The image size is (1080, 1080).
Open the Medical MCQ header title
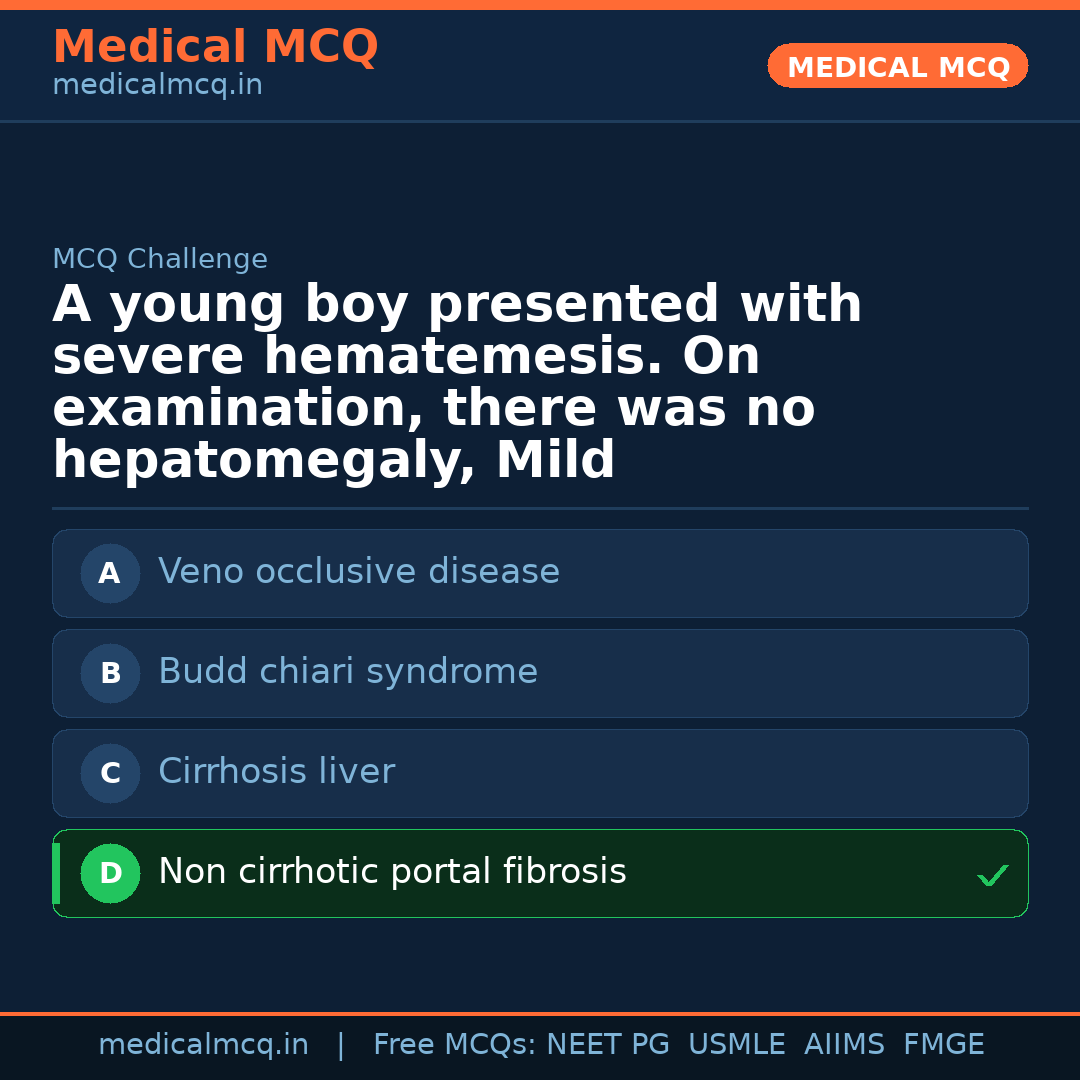pyautogui.click(x=215, y=47)
